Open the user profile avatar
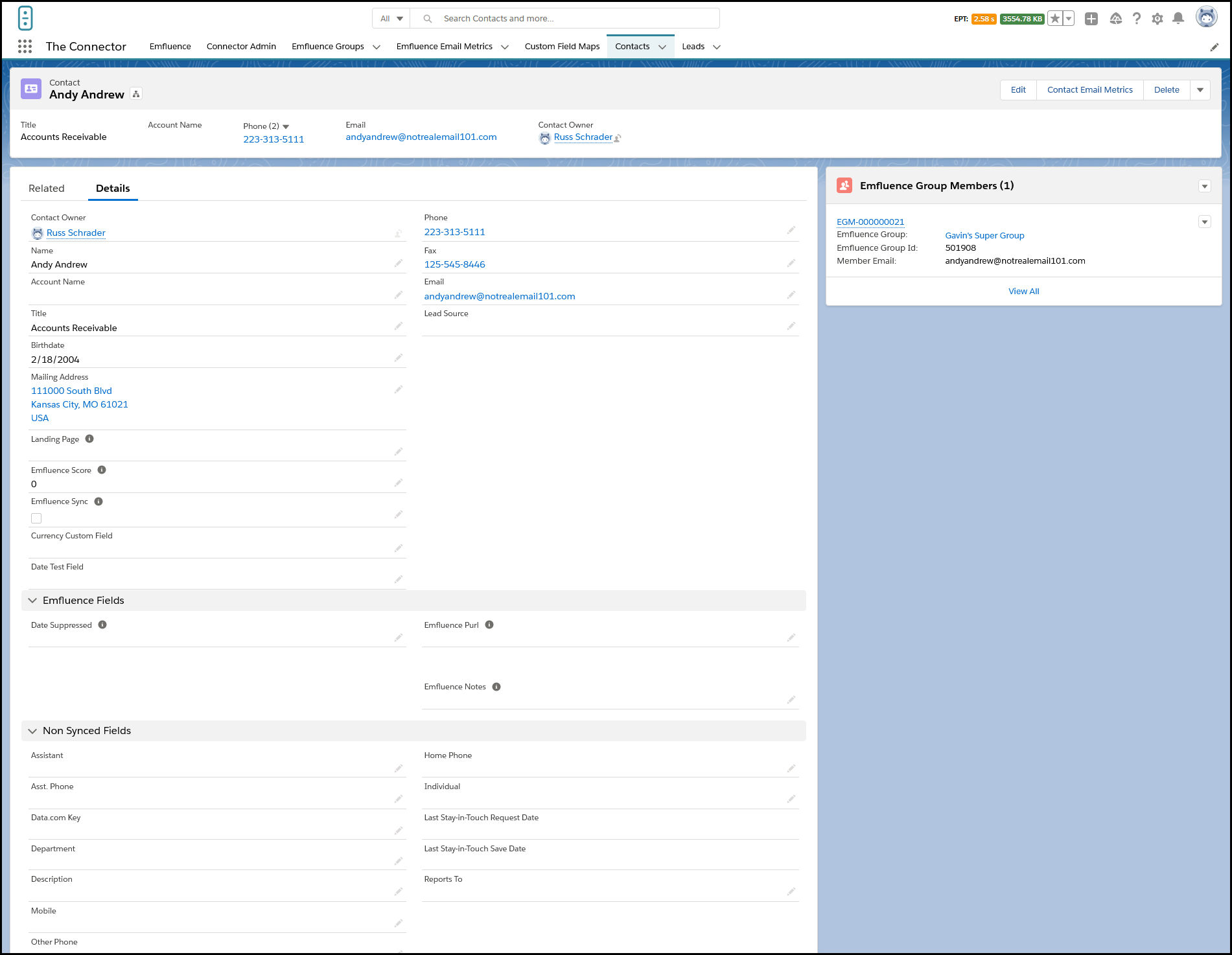 tap(1206, 17)
